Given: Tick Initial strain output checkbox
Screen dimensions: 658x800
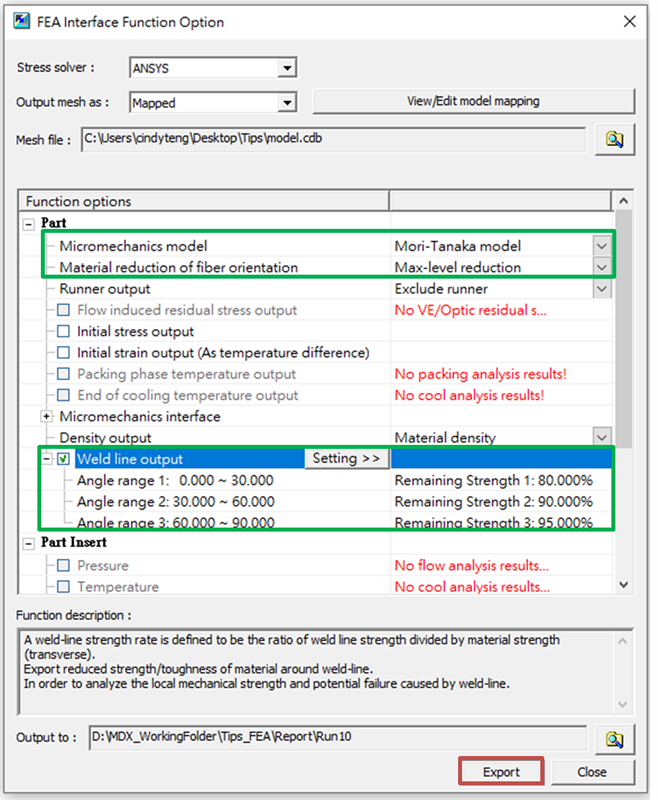Looking at the screenshot, I should pos(64,352).
